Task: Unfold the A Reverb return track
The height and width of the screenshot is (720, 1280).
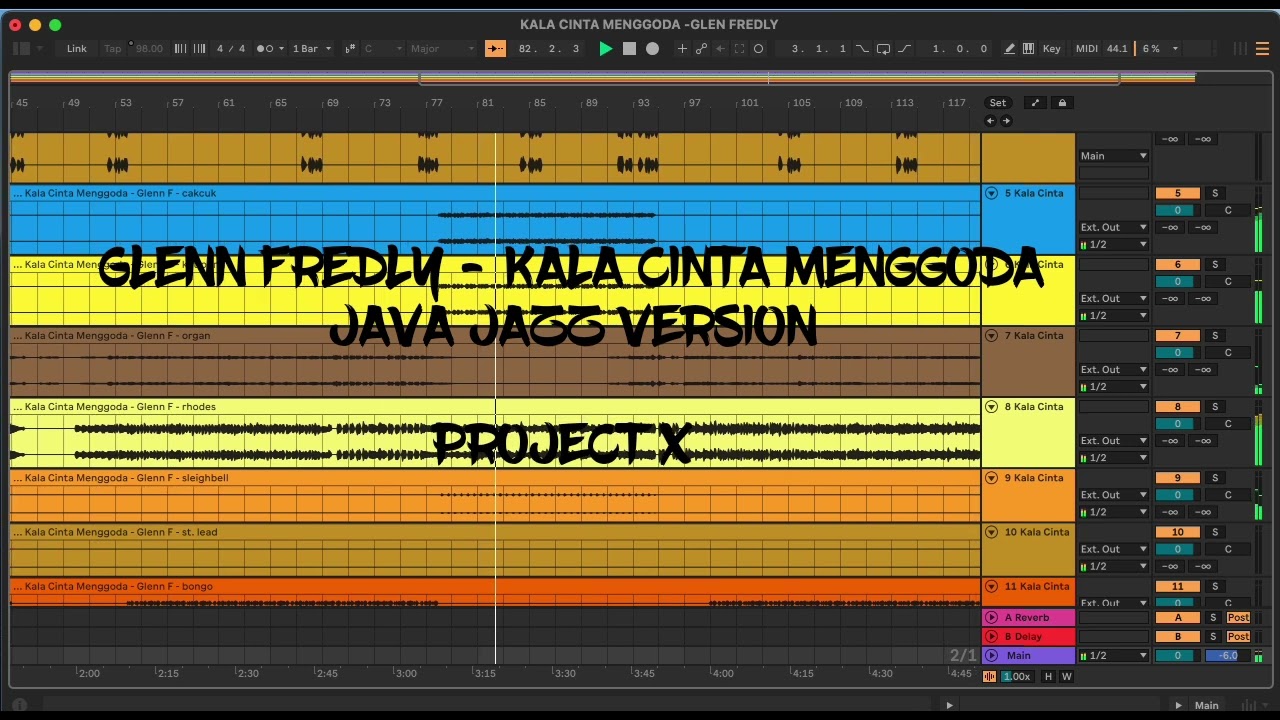Action: pos(991,618)
